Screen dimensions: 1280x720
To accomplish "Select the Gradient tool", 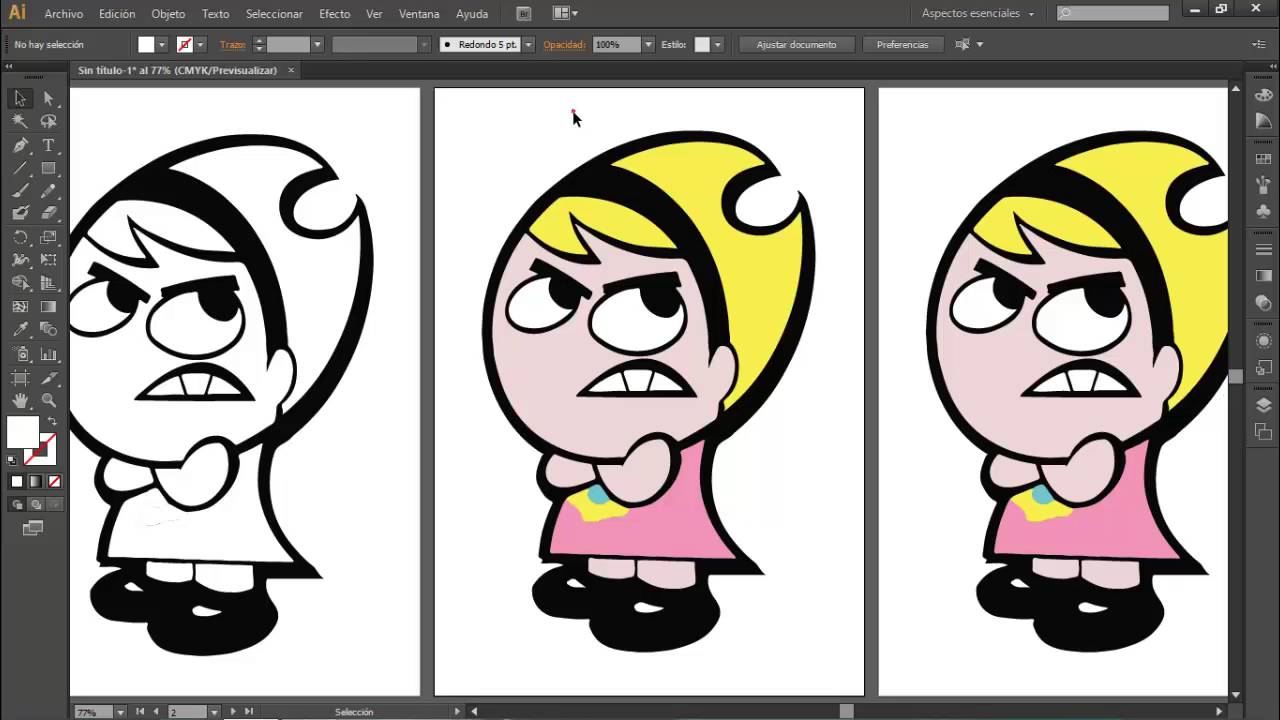I will click(x=48, y=306).
